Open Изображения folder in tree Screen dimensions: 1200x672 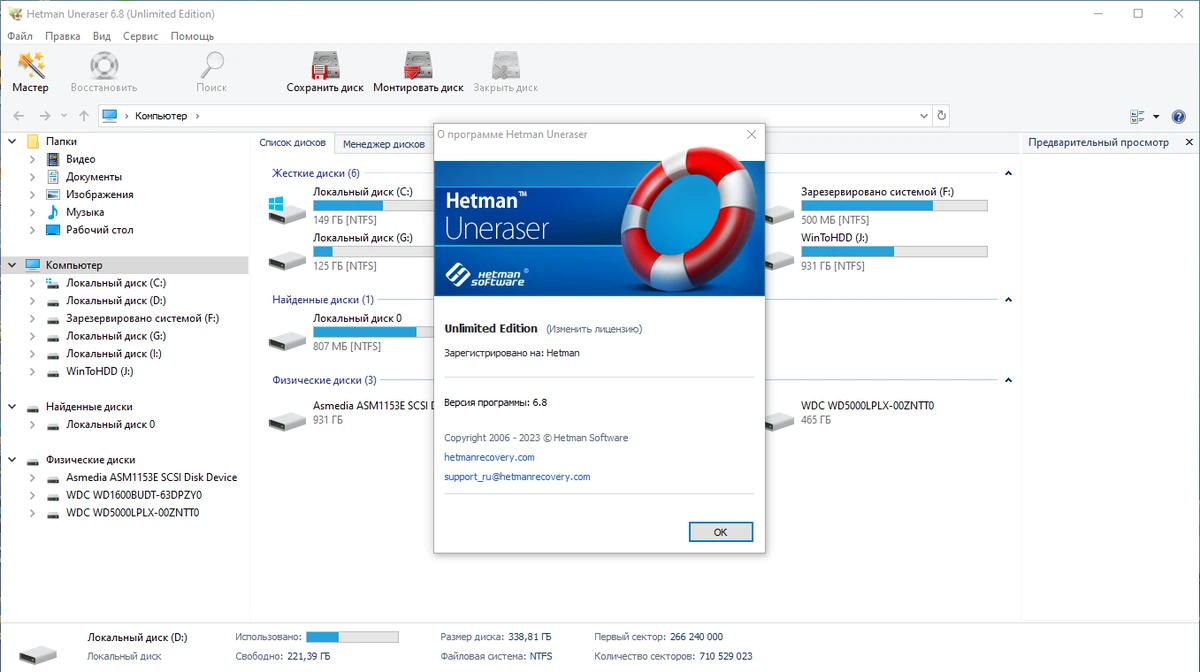pyautogui.click(x=100, y=195)
